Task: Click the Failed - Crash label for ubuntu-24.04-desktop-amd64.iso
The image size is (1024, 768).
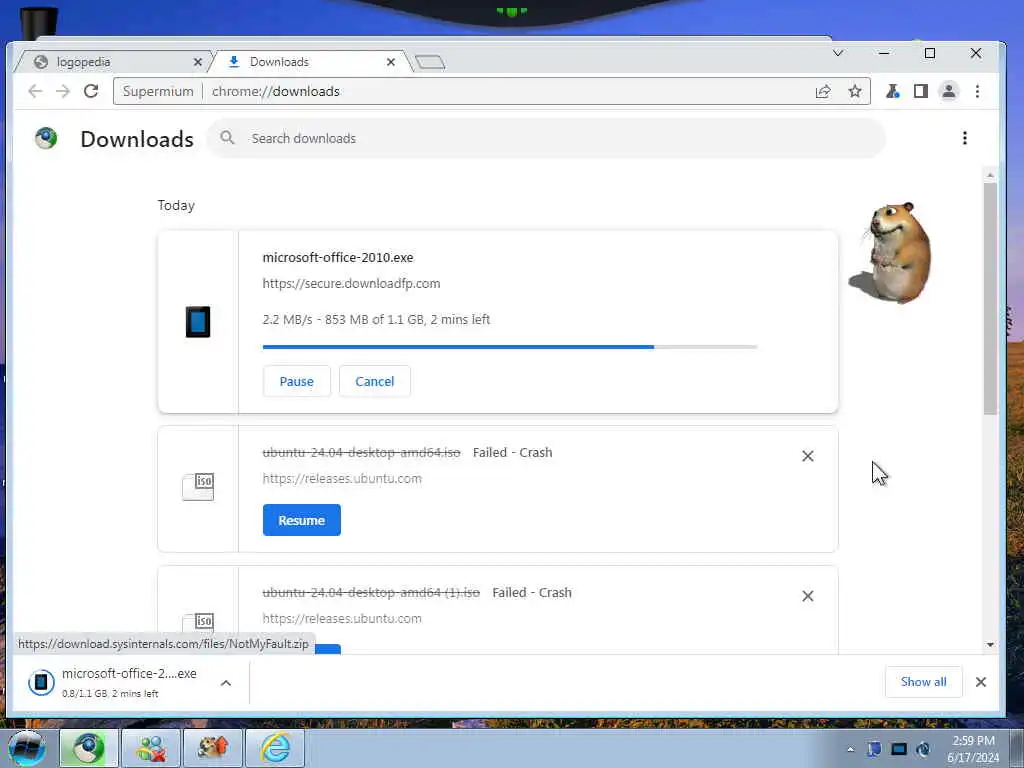Action: click(x=513, y=453)
